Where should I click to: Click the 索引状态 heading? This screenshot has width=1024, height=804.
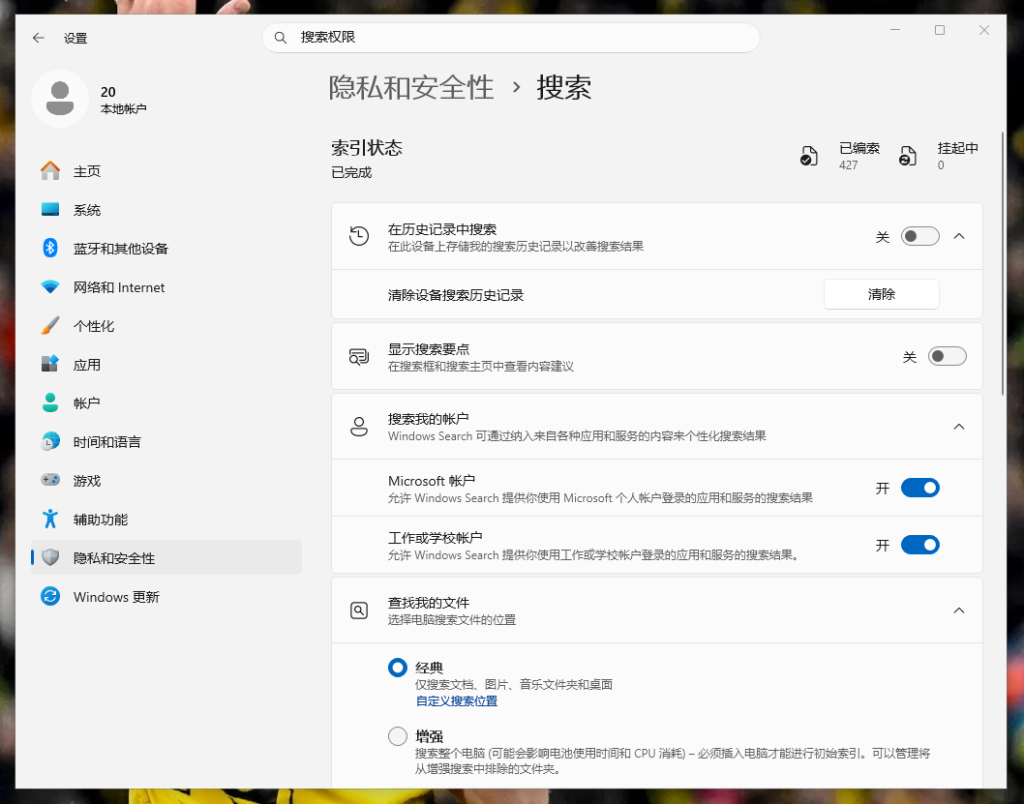click(x=366, y=148)
